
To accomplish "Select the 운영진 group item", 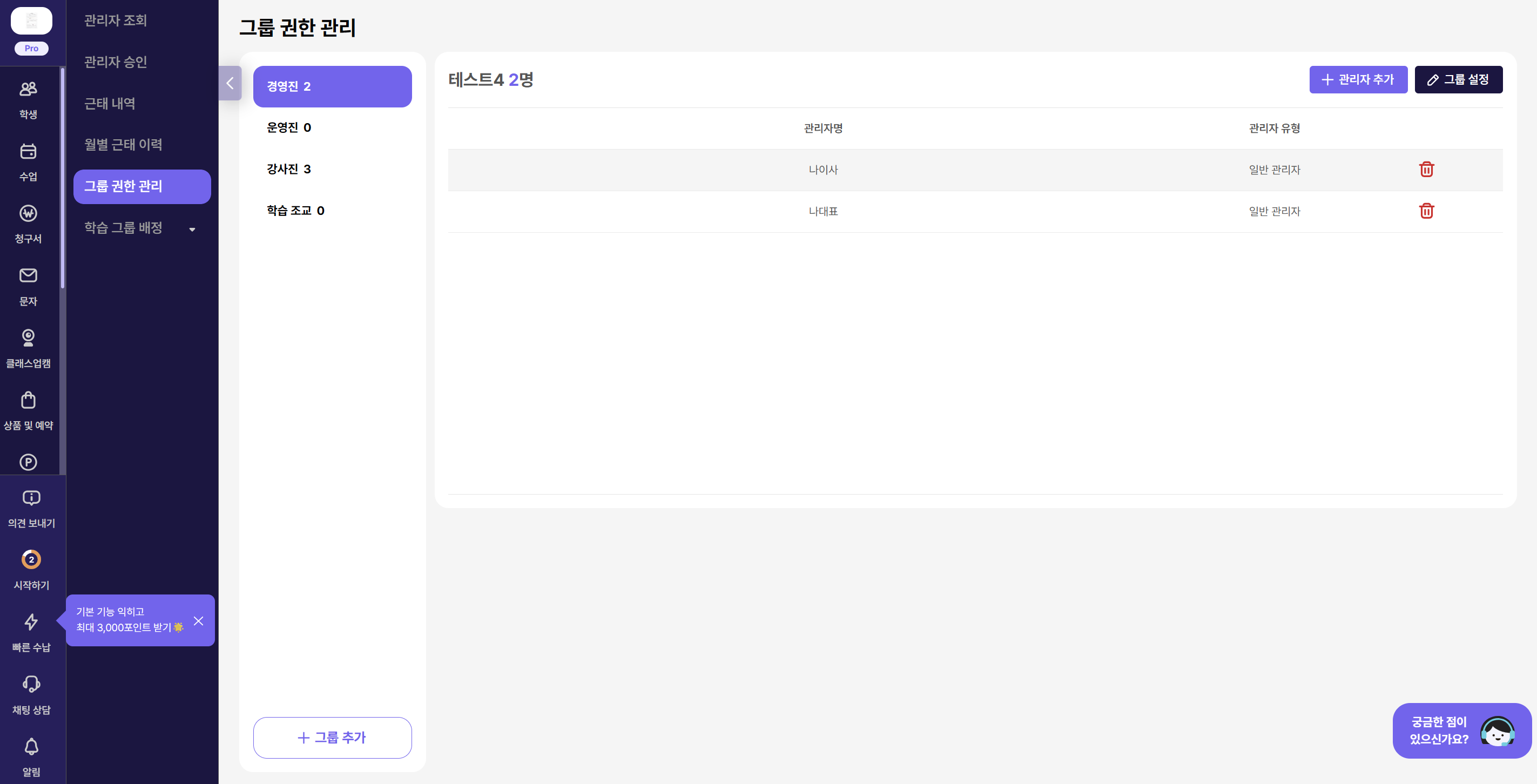I will click(x=289, y=127).
